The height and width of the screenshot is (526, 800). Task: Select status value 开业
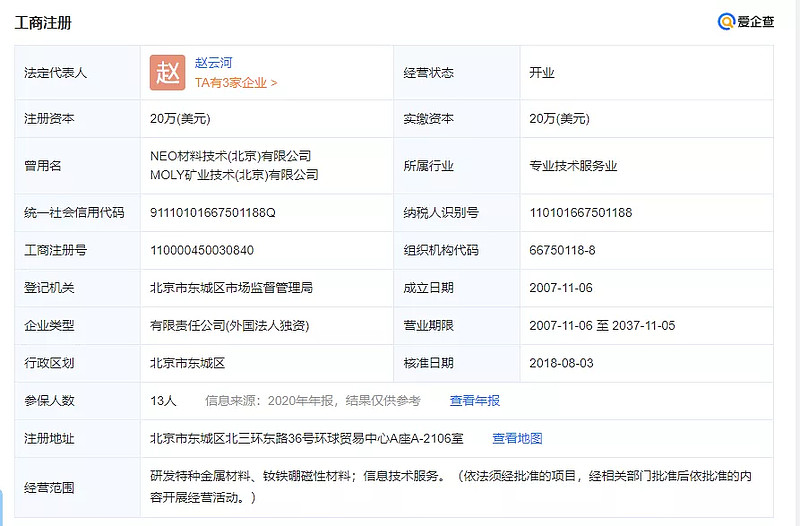tap(541, 73)
